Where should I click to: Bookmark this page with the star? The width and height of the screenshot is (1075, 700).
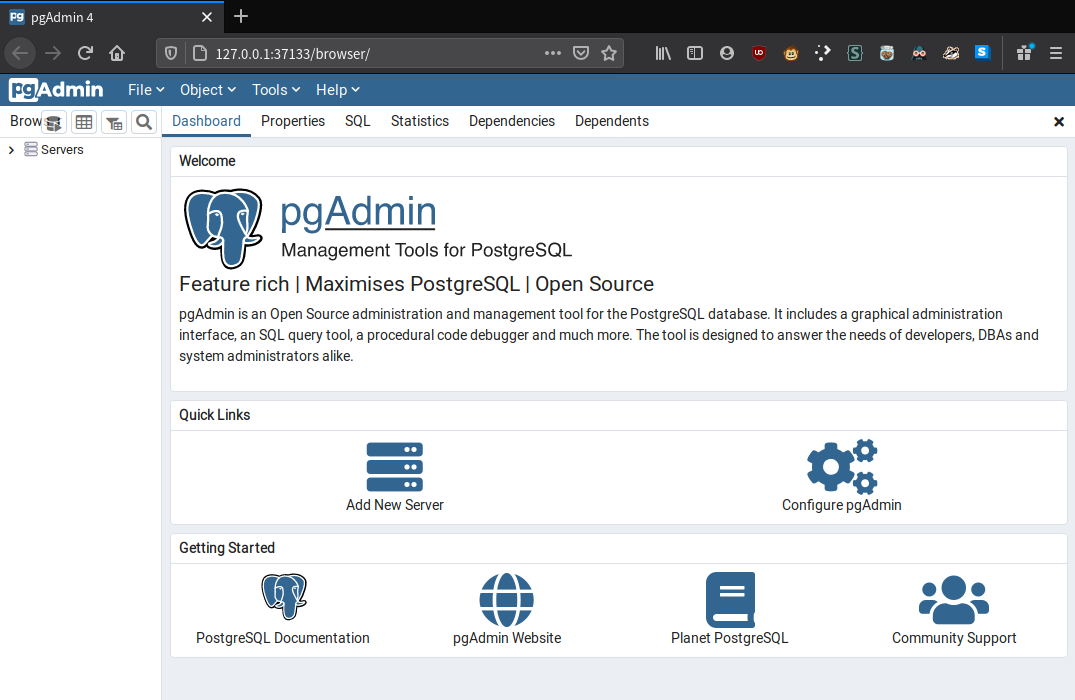[x=609, y=53]
